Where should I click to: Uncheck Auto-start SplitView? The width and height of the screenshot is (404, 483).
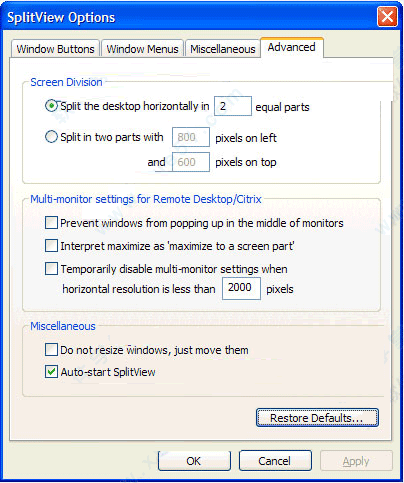(x=51, y=372)
